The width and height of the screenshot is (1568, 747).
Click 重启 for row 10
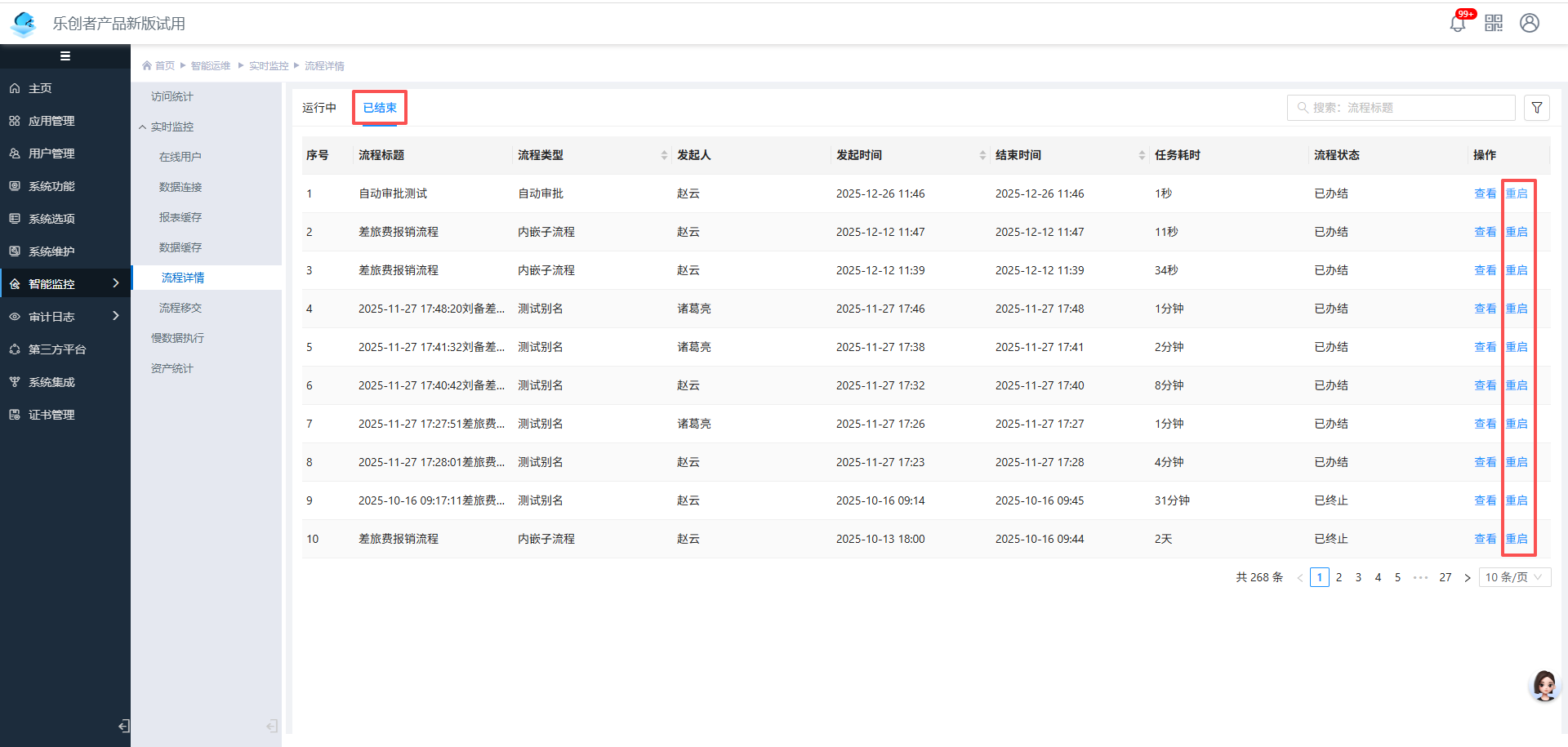click(1517, 539)
